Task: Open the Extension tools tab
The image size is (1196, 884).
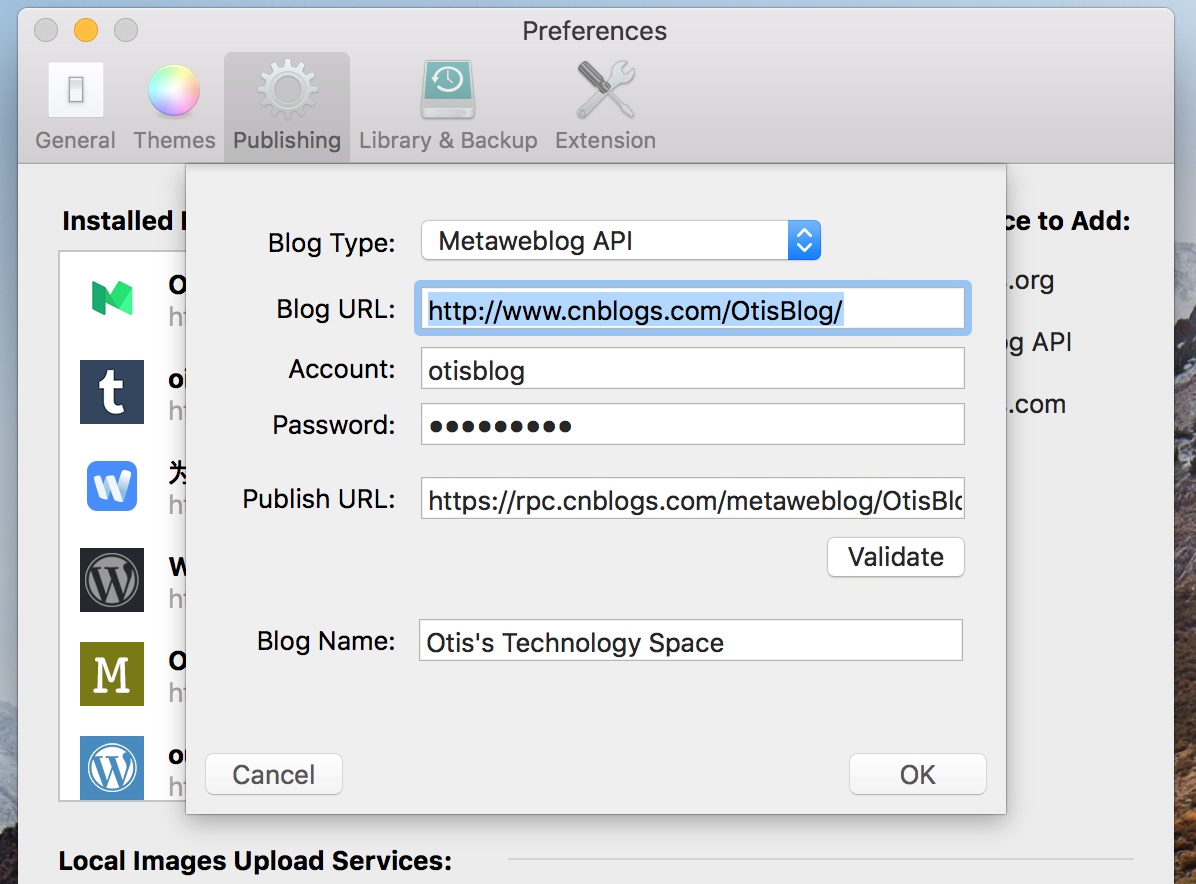Action: (x=605, y=107)
